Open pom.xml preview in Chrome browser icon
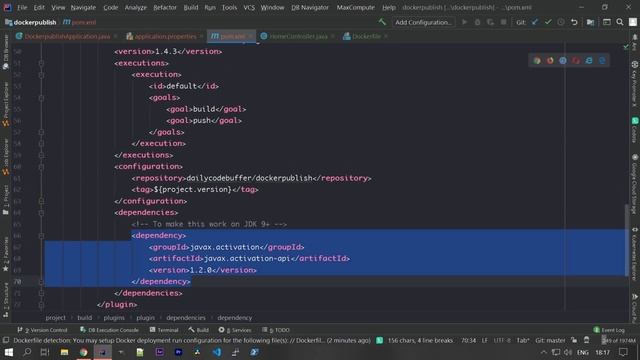Screen dimensions: 640x360 tap(537, 60)
